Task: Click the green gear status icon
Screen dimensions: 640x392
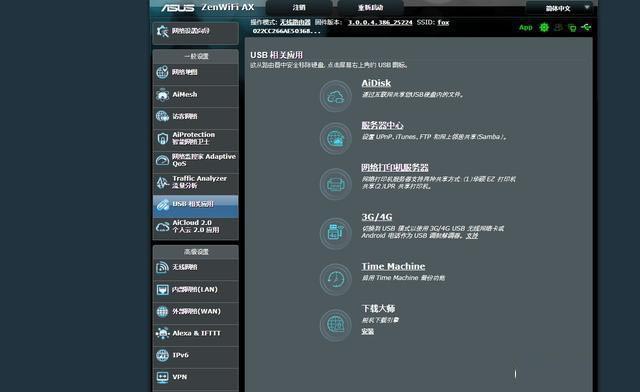Action: [544, 27]
